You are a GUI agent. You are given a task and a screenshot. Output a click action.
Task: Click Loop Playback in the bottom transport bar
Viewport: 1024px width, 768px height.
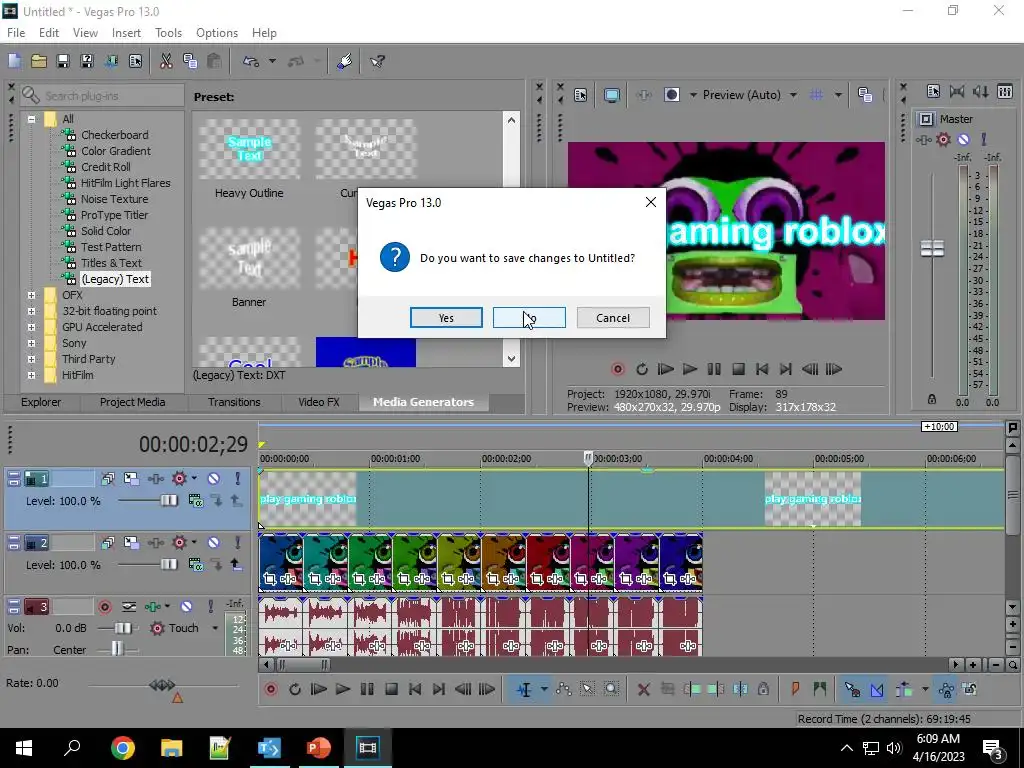point(295,689)
